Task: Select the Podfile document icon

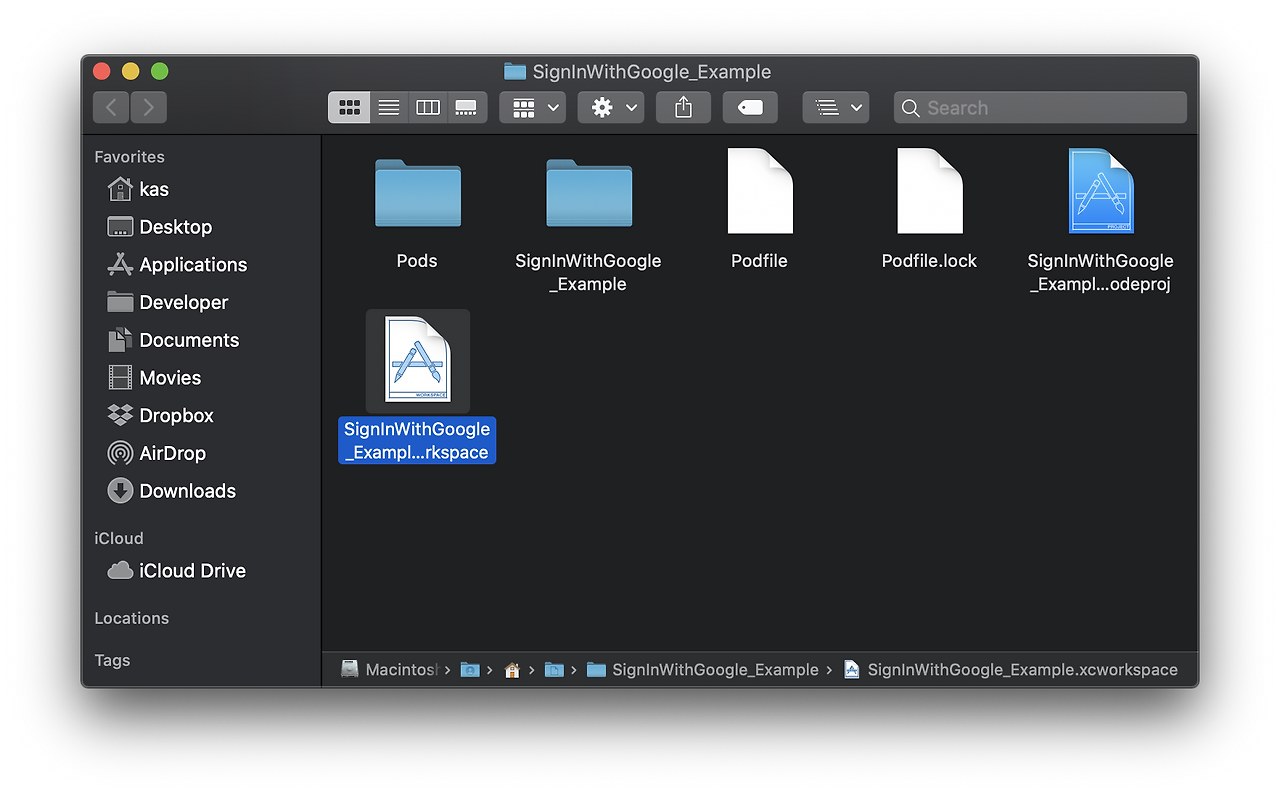Action: [760, 191]
